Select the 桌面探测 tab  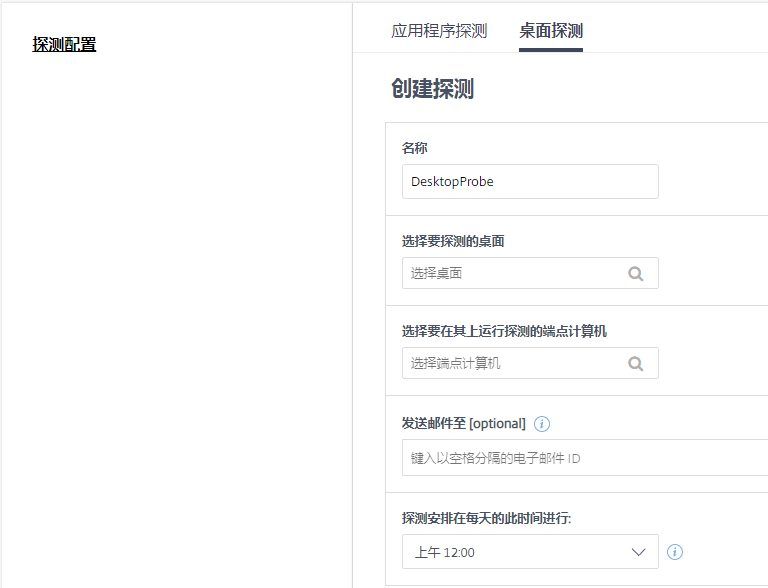click(550, 31)
